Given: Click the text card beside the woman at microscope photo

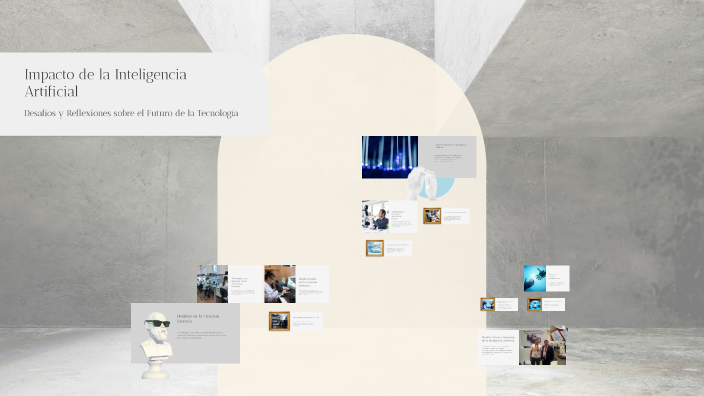Looking at the screenshot, I should (312, 284).
